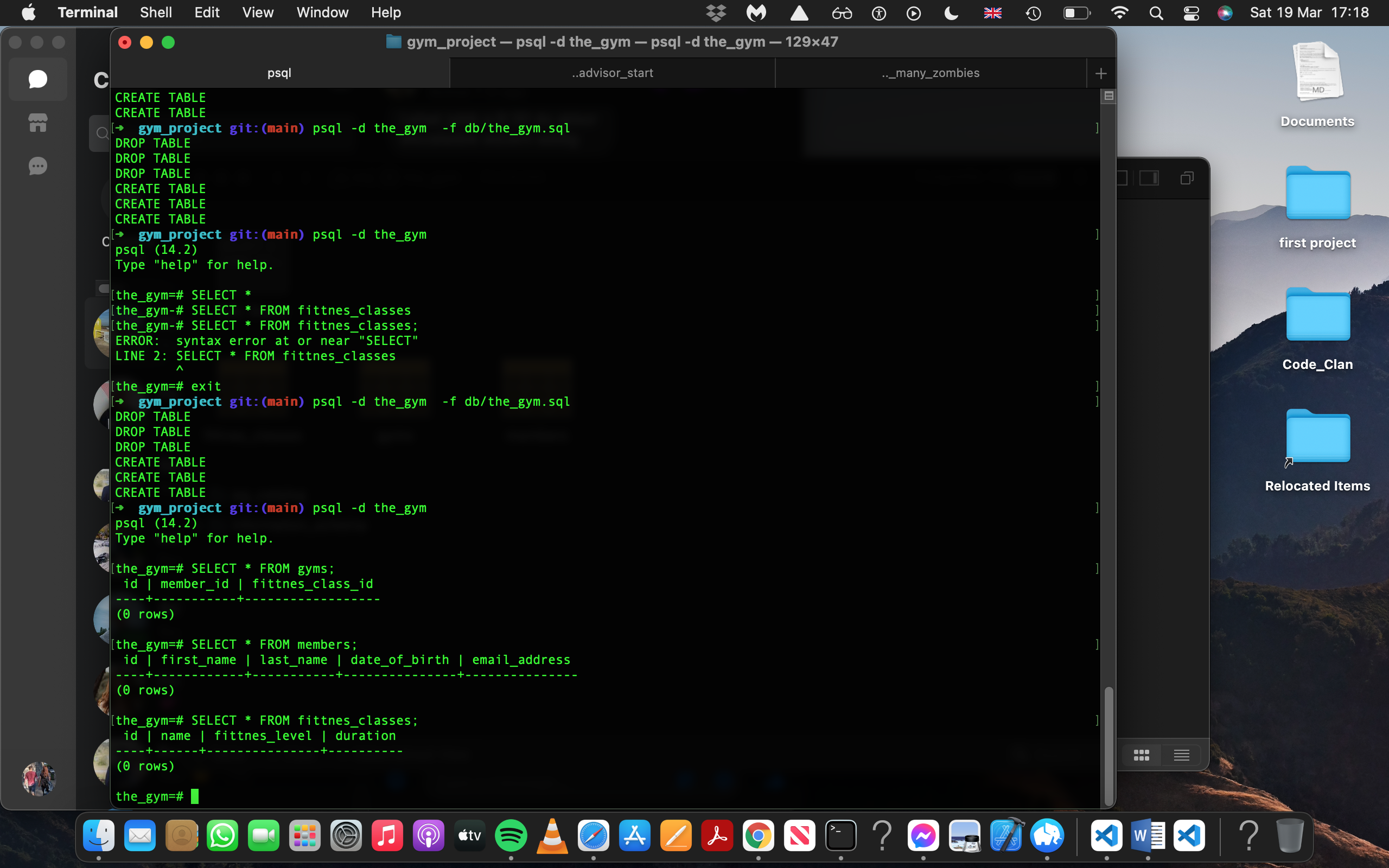Open Microsoft Word from the Dock
Viewport: 1389px width, 868px height.
tap(1148, 835)
